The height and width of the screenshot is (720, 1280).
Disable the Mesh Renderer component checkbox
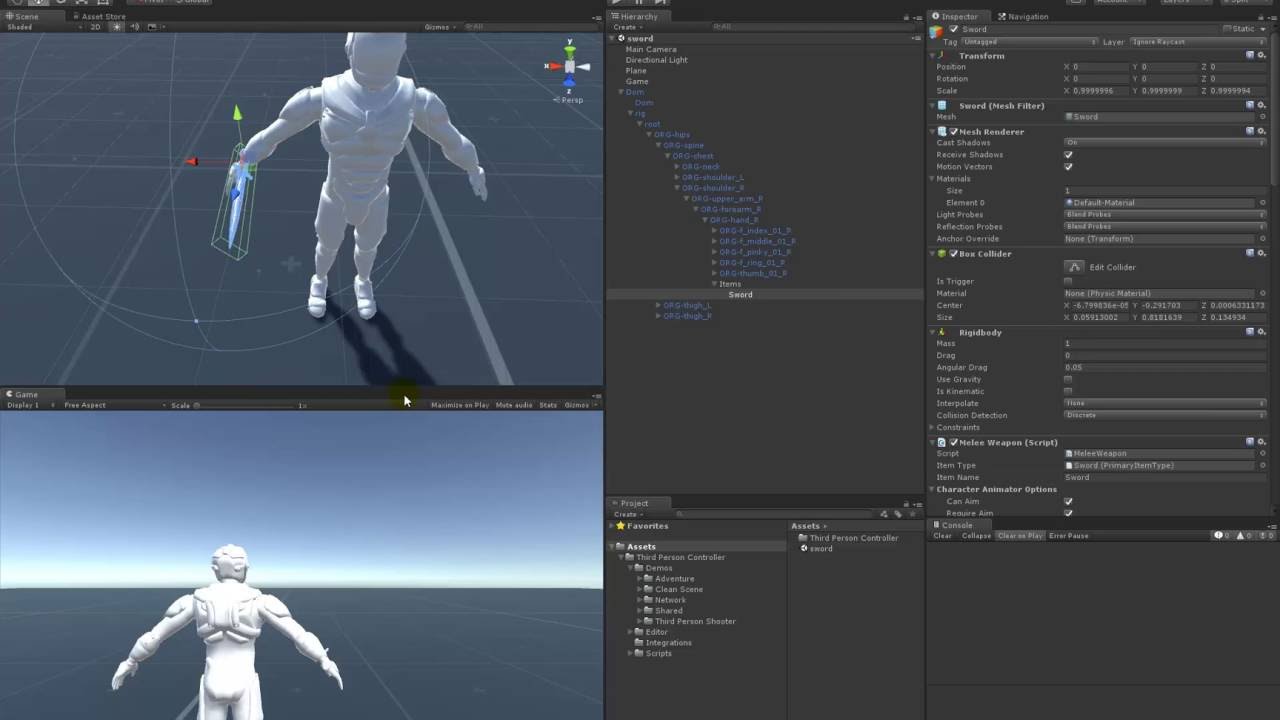click(x=954, y=131)
